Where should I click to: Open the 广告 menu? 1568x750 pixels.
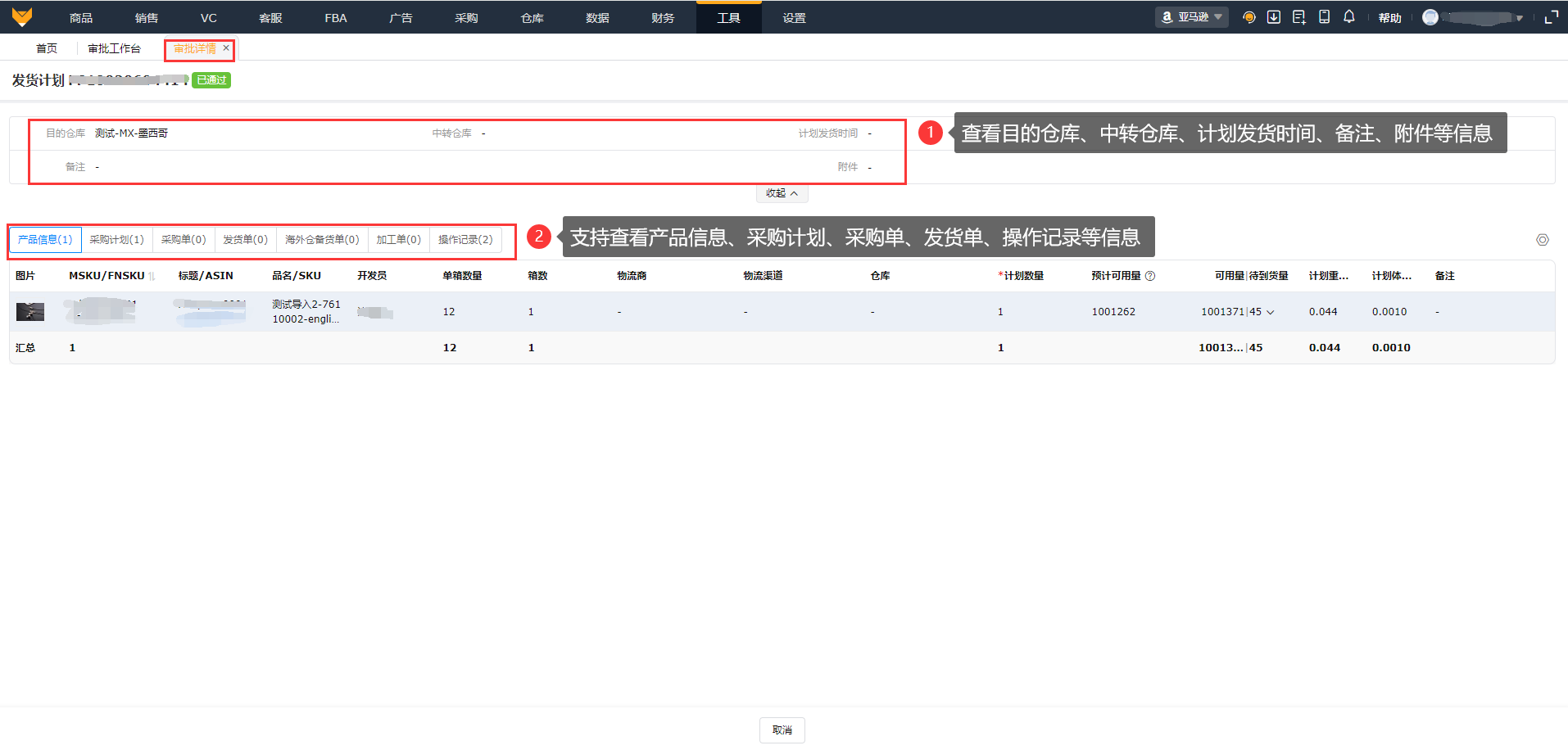pos(401,17)
